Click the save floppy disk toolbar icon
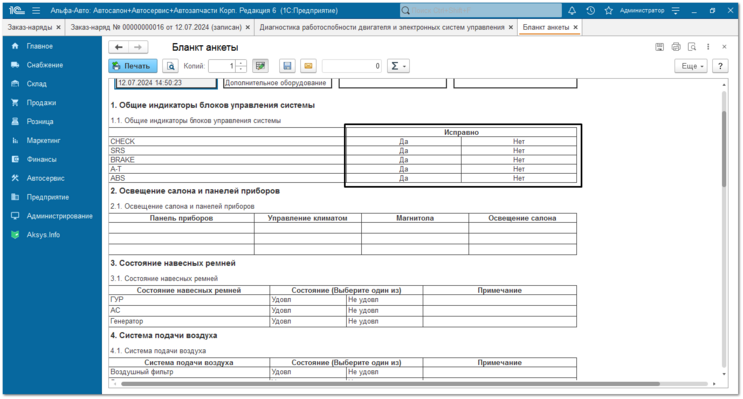The height and width of the screenshot is (399, 743). 287,66
